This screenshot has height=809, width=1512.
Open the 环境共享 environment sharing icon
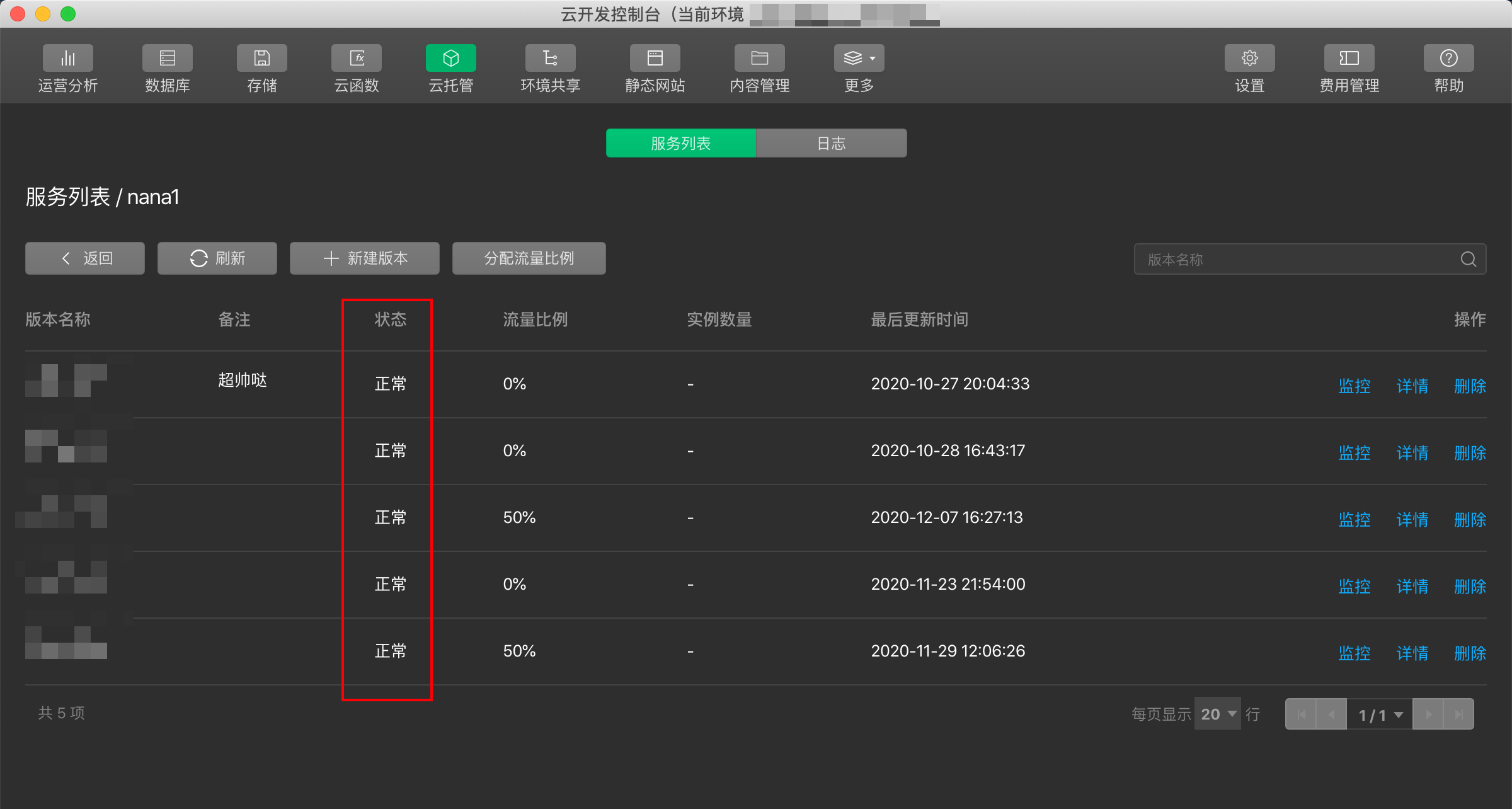pyautogui.click(x=550, y=59)
